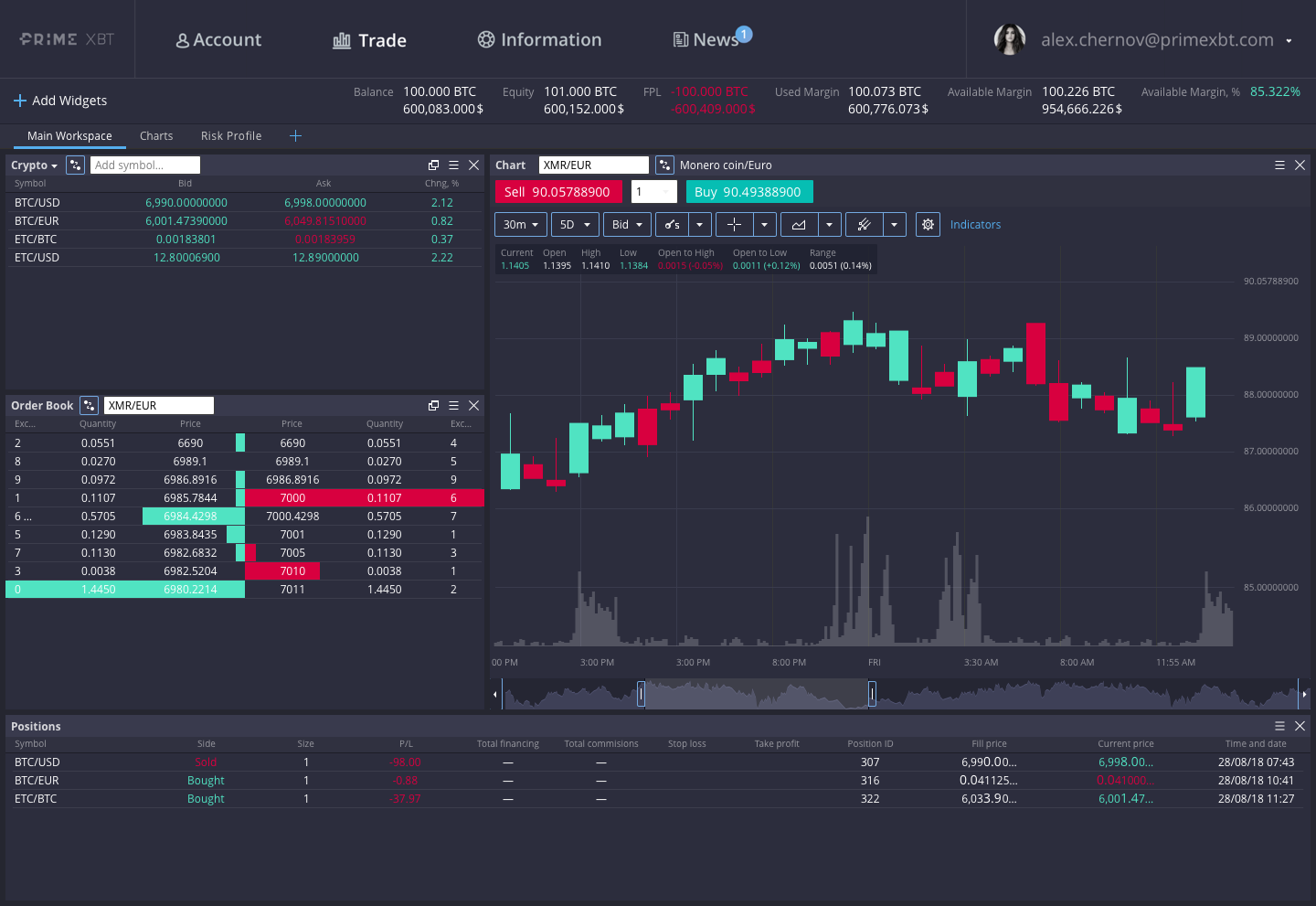The width and height of the screenshot is (1316, 906).
Task: Select the crosshair cursor tool
Action: click(734, 225)
